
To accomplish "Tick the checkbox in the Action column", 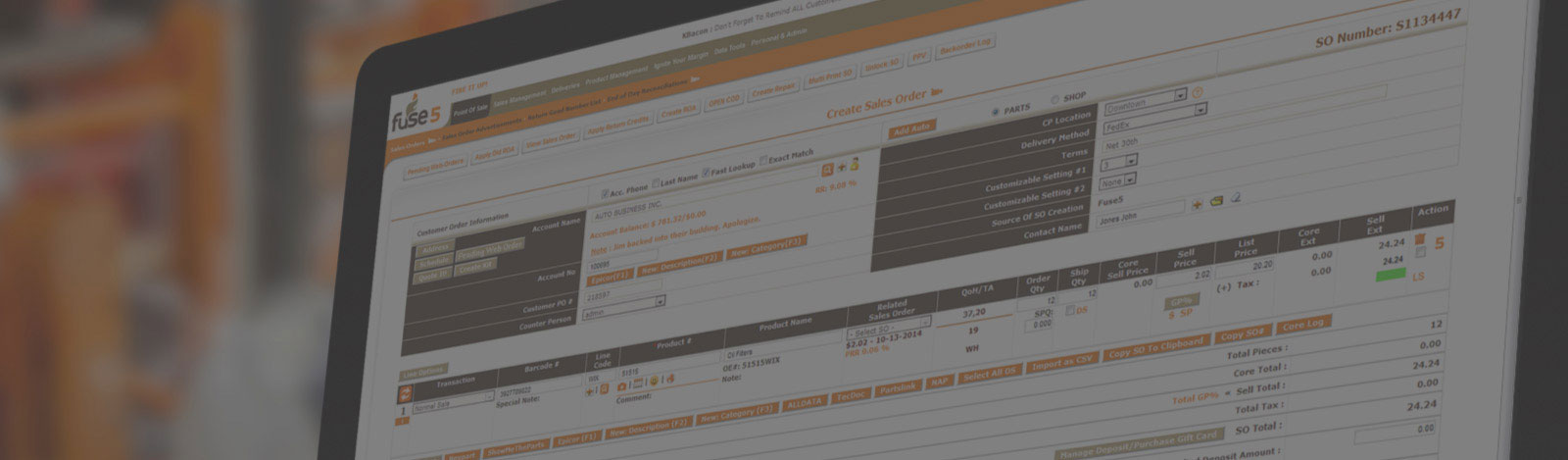I will [x=1422, y=253].
